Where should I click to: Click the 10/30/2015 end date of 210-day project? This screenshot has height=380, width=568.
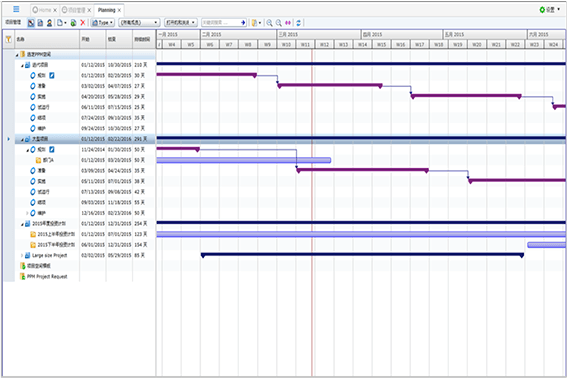click(x=119, y=65)
